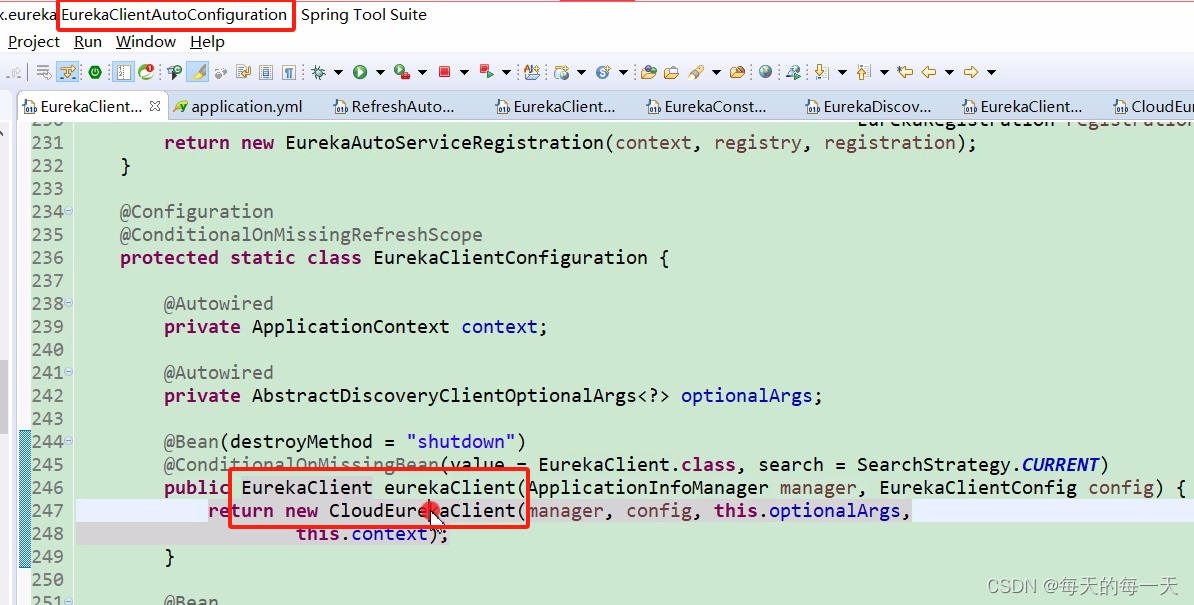Image resolution: width=1194 pixels, height=605 pixels.
Task: Open the Project menu
Action: [x=34, y=42]
